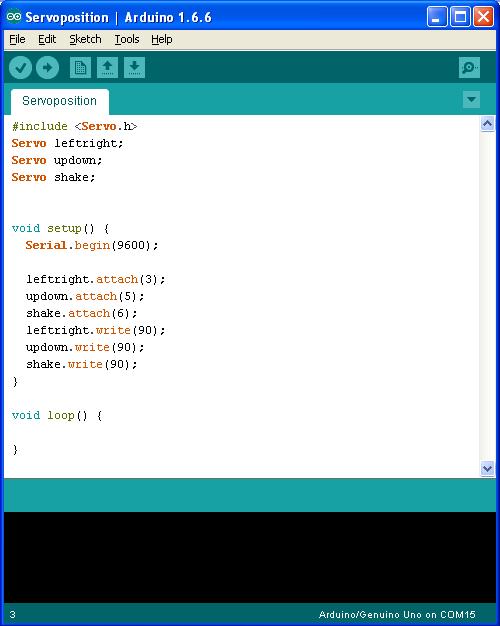Open the Serial Monitor magnifier icon
Screen dimensions: 500x626
[469, 67]
